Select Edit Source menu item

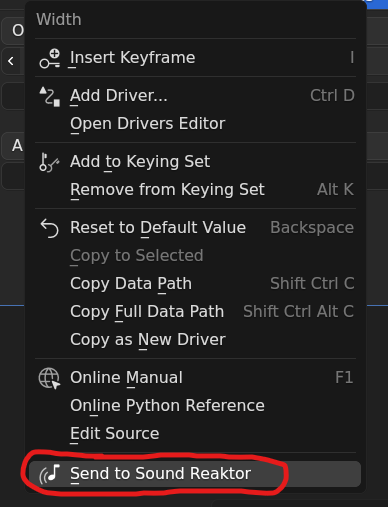click(x=195, y=434)
